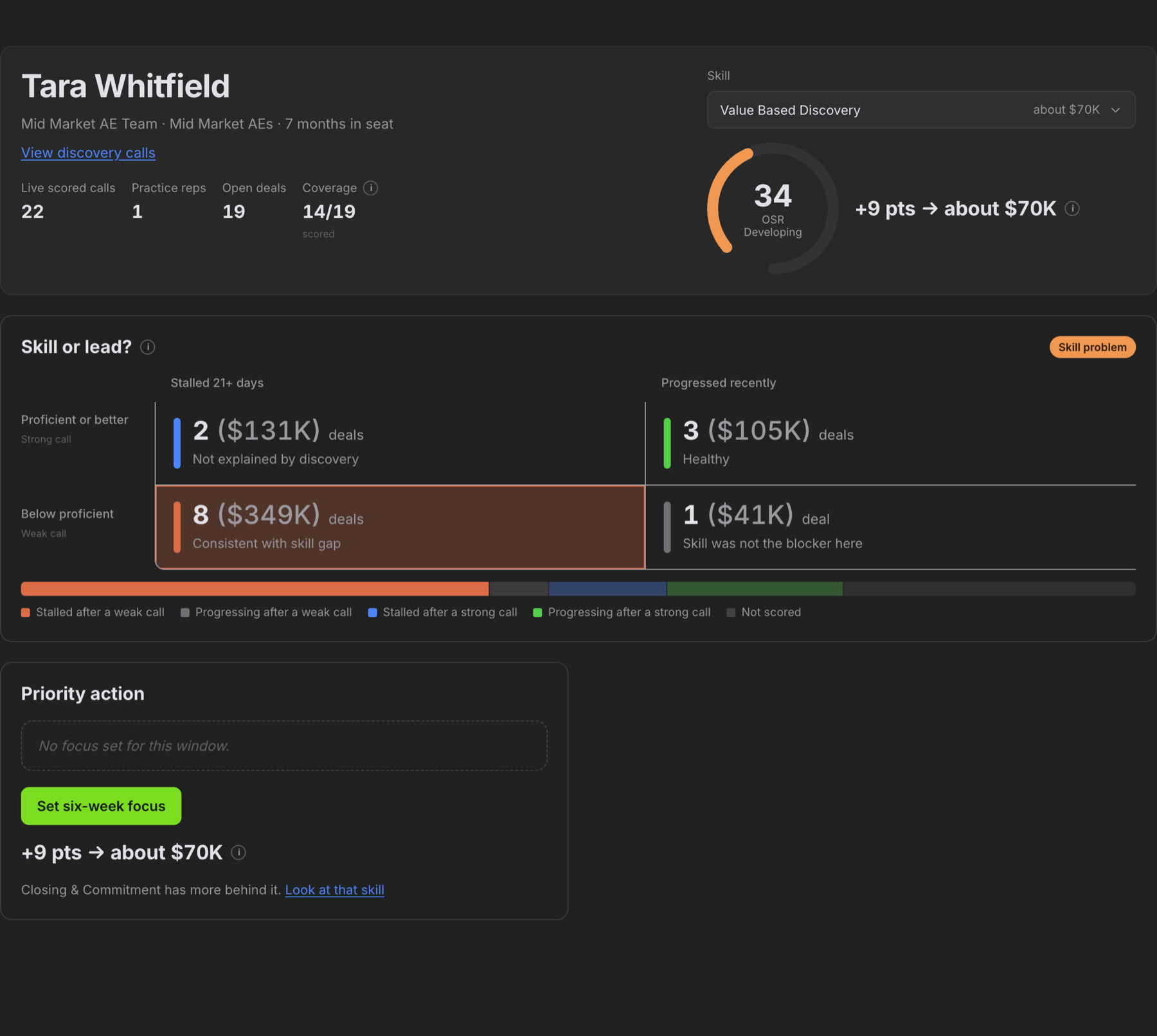Select the 3 ($105K) Healthy deals cell
1157x1036 pixels.
(890, 443)
